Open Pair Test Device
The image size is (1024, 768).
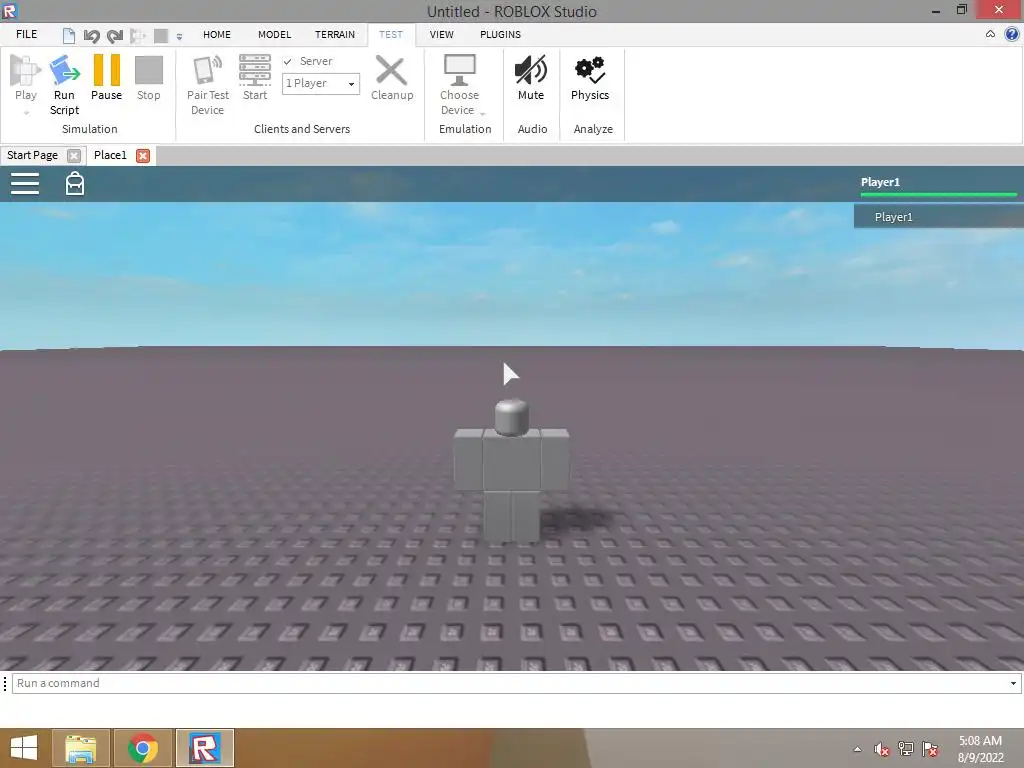coord(208,85)
